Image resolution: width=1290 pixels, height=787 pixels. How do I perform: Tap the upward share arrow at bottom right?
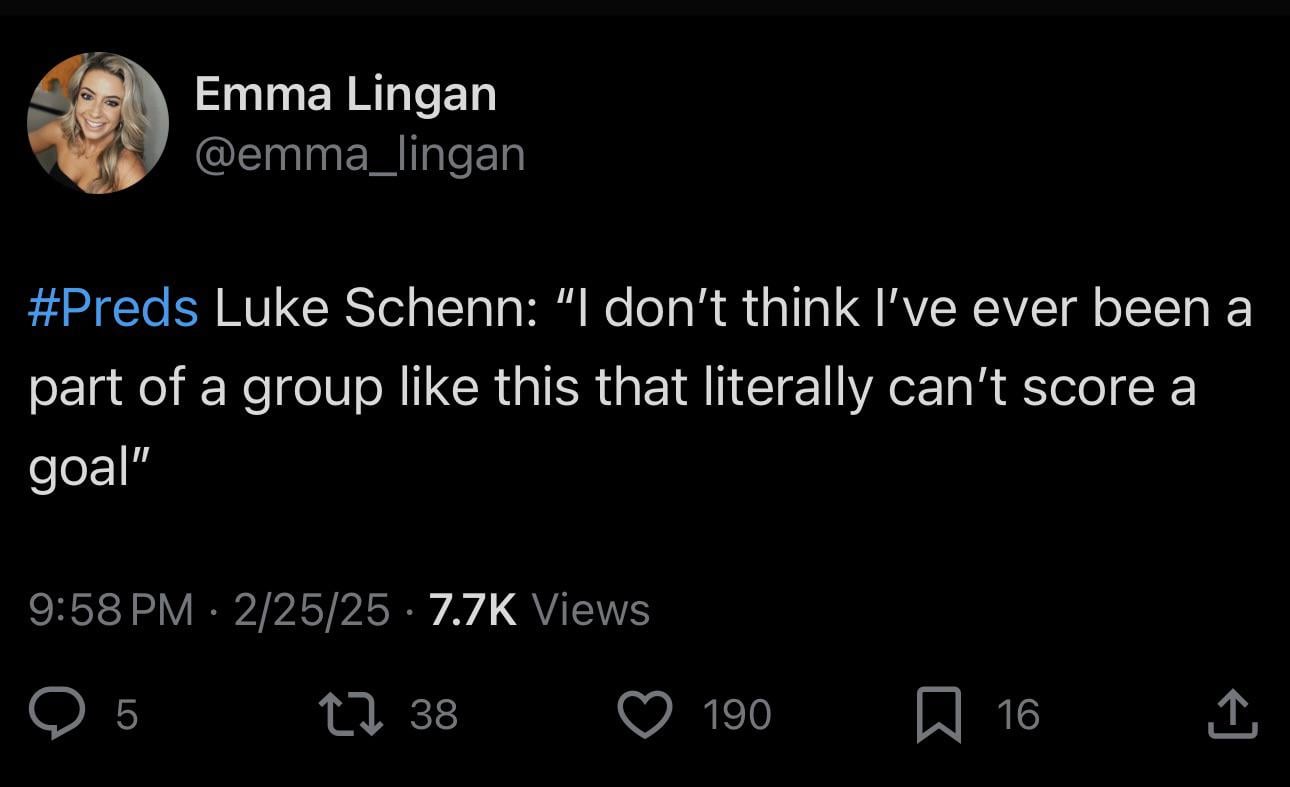1233,712
